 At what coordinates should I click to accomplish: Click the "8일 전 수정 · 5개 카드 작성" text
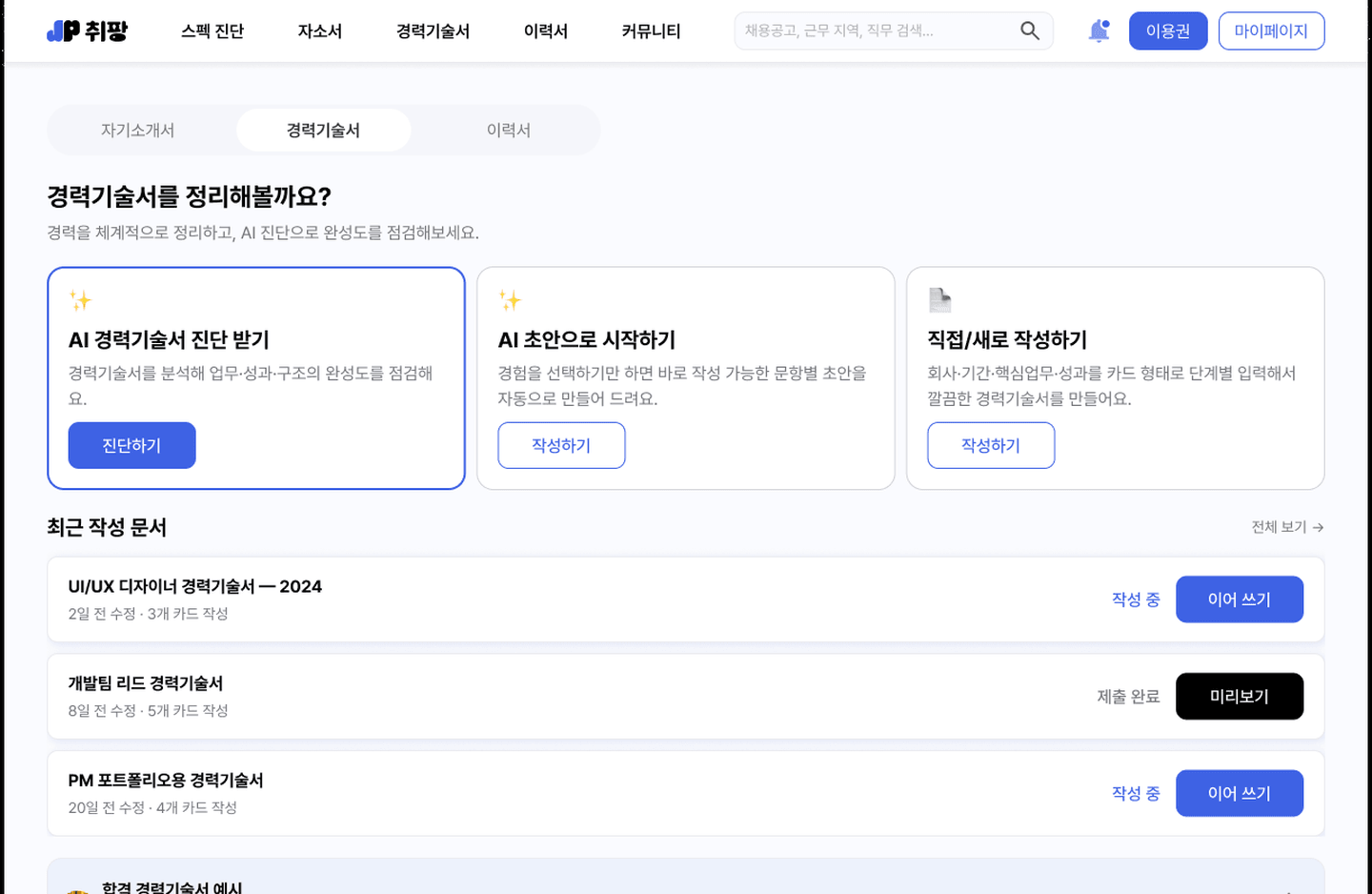coord(149,711)
